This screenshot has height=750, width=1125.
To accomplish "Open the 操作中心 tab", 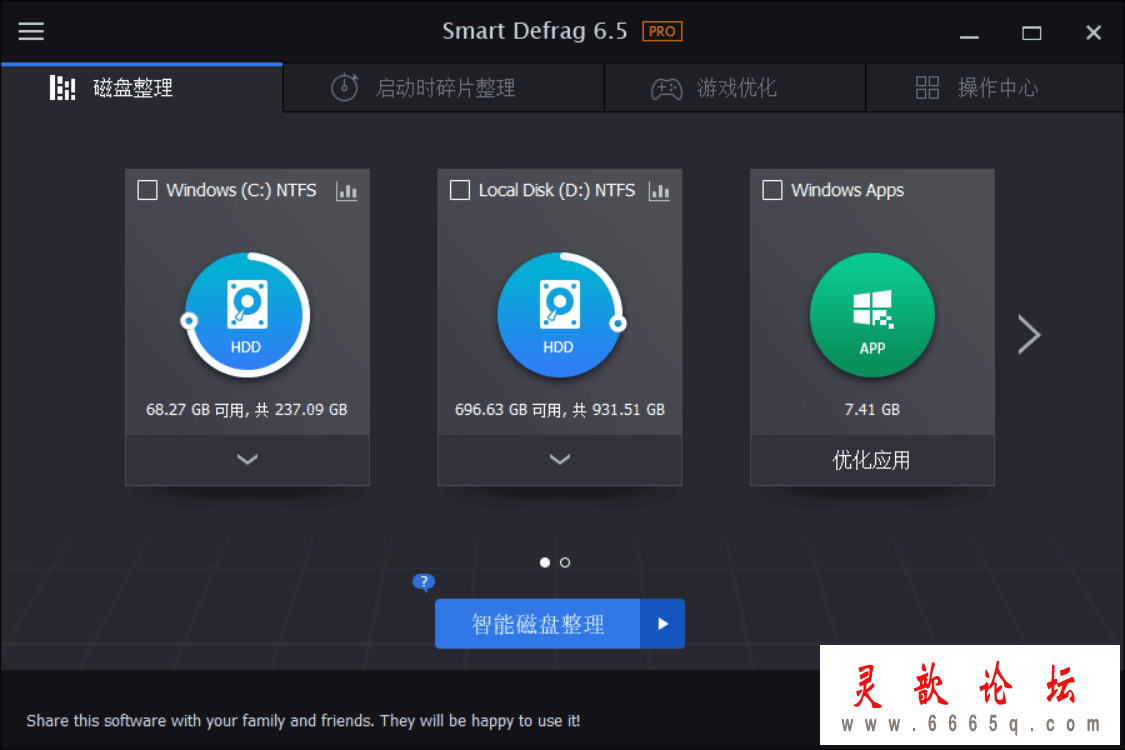I will tap(994, 88).
